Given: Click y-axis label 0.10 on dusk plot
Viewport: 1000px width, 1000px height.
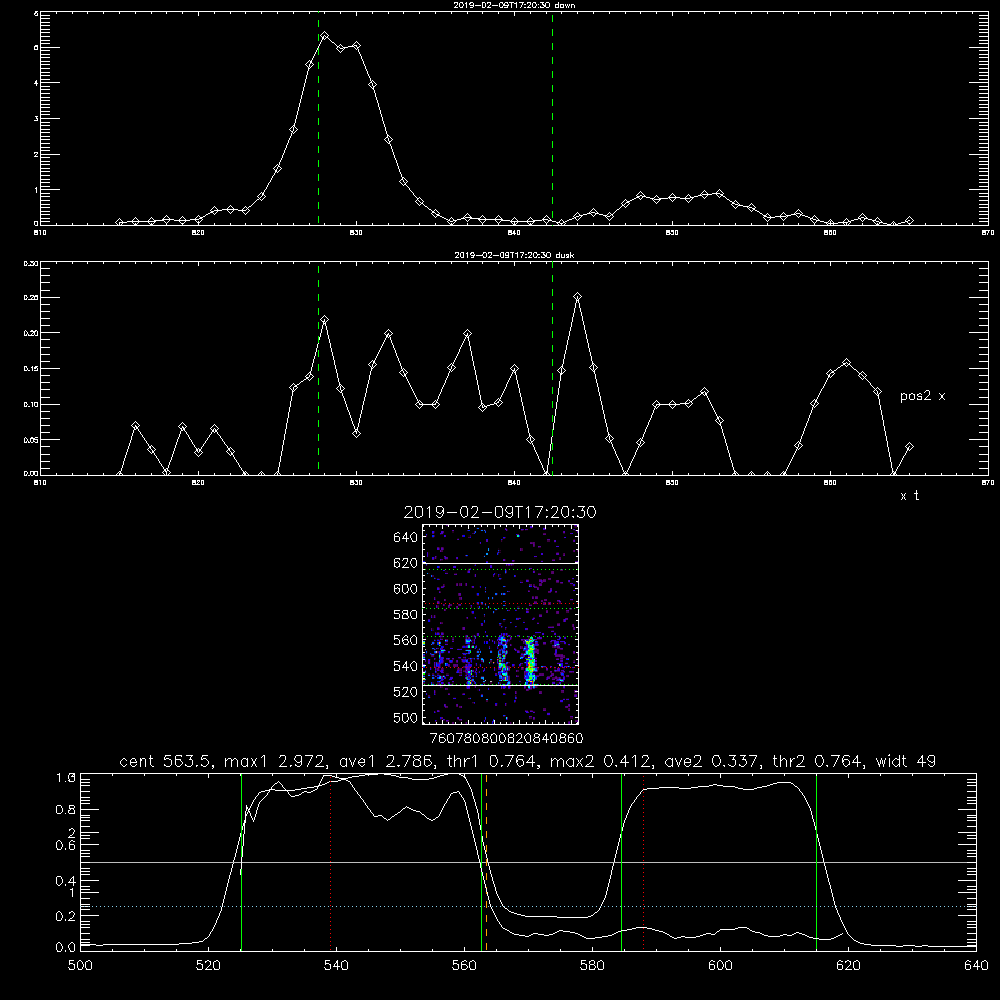Looking at the screenshot, I should click(31, 404).
